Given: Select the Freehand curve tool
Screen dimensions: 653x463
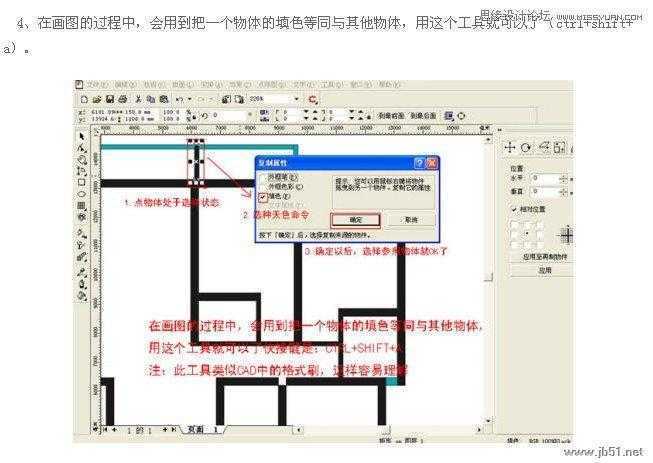Looking at the screenshot, I should point(82,171).
